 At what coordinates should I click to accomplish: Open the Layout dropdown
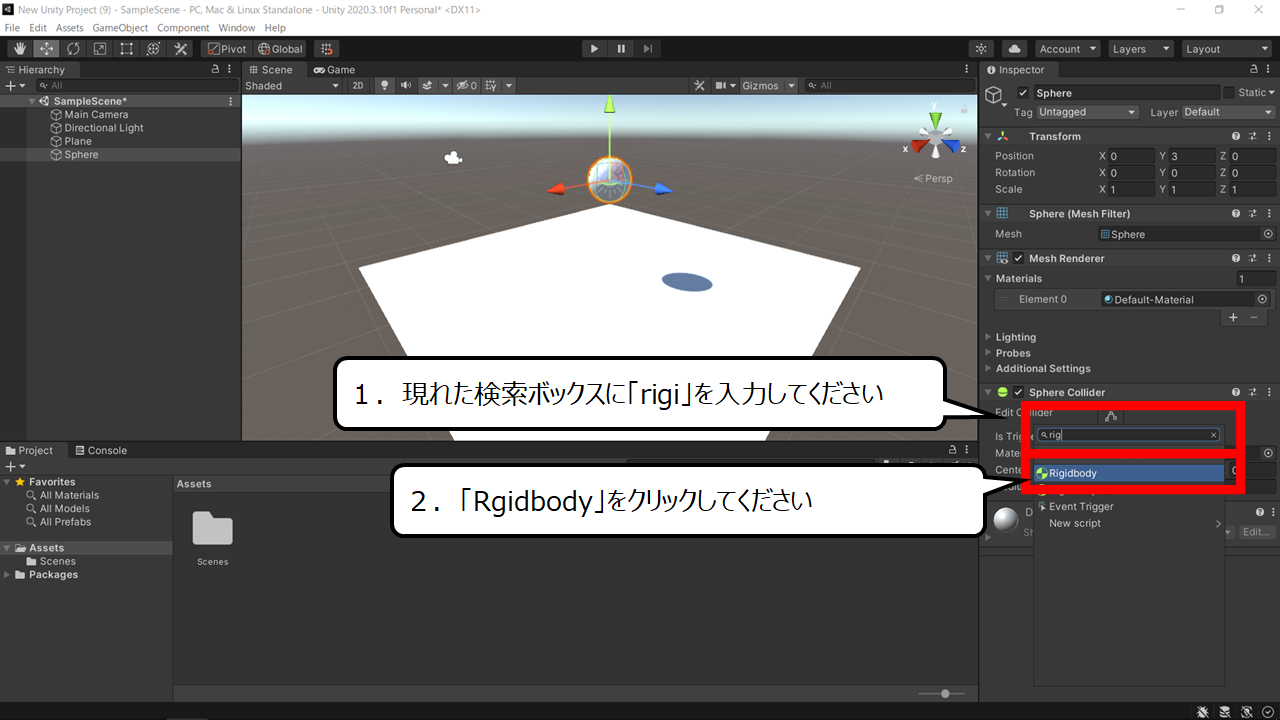point(1226,49)
